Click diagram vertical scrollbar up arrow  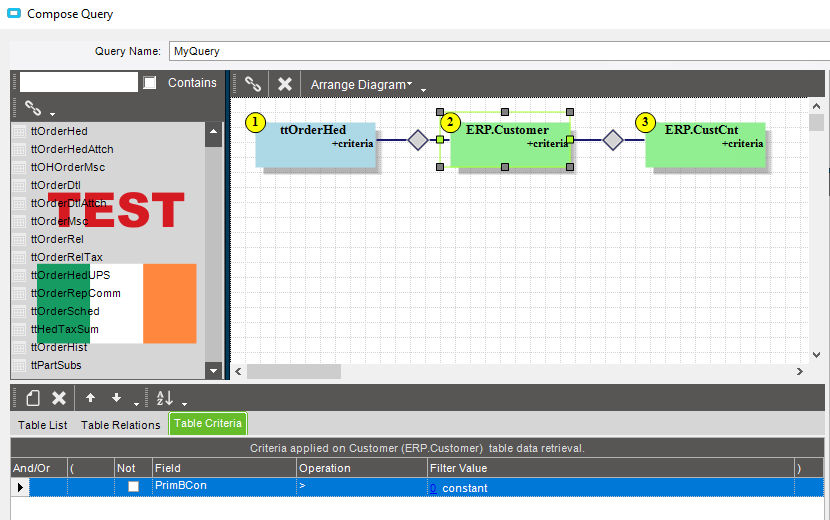tap(816, 106)
